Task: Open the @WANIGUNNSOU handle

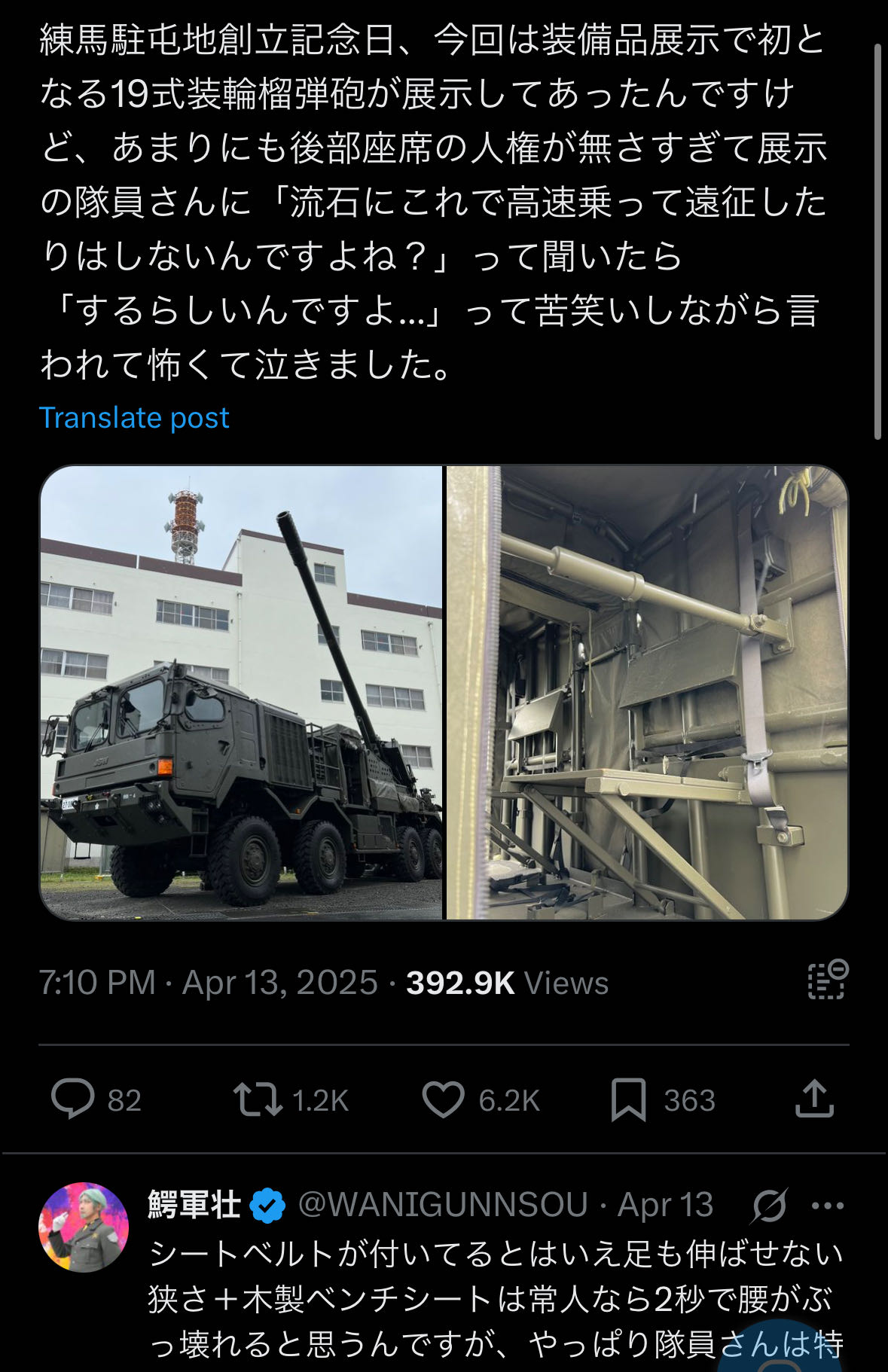Action: point(443,1205)
